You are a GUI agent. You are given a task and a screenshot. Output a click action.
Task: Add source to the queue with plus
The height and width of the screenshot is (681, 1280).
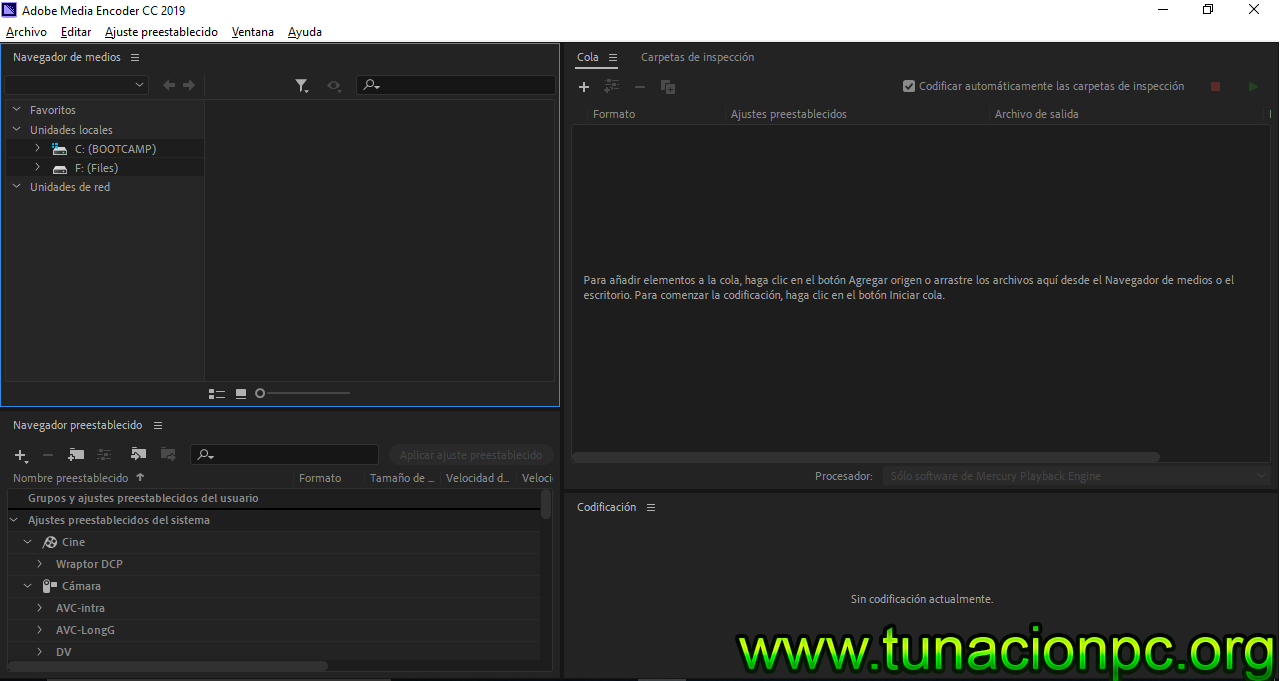[x=584, y=87]
